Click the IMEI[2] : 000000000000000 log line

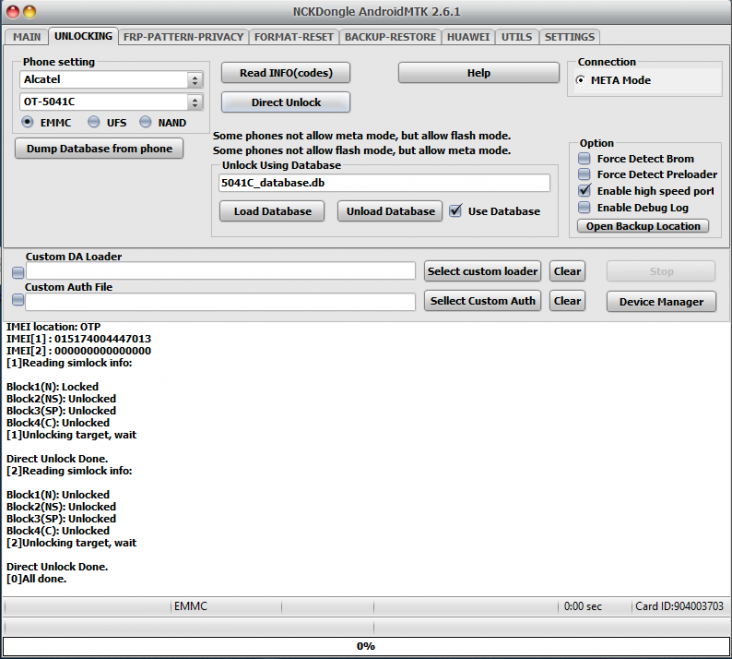79,351
